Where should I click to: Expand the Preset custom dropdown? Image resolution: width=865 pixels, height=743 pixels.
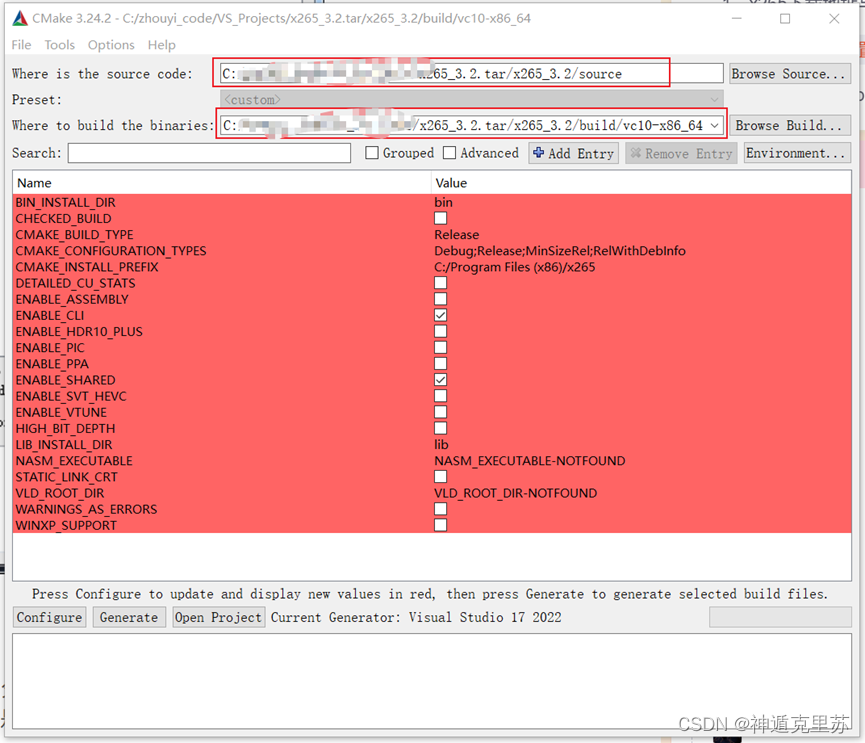pyautogui.click(x=472, y=100)
